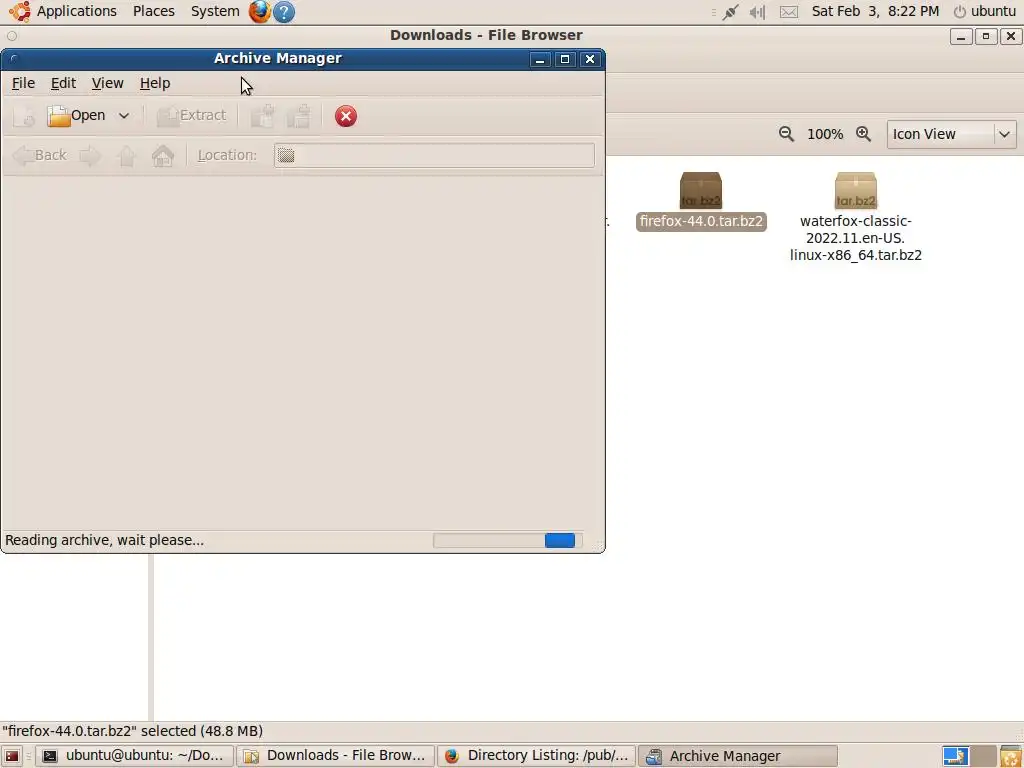This screenshot has width=1024, height=768.
Task: Click the 100% zoom level in File Browser
Action: coord(825,134)
